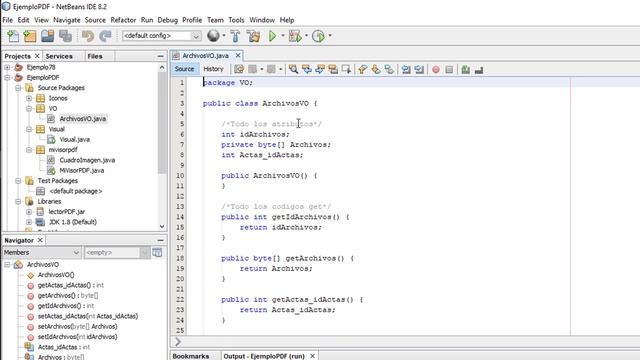This screenshot has width=640, height=360.
Task: Click Find Next Occurrence icon
Action: tap(320, 69)
